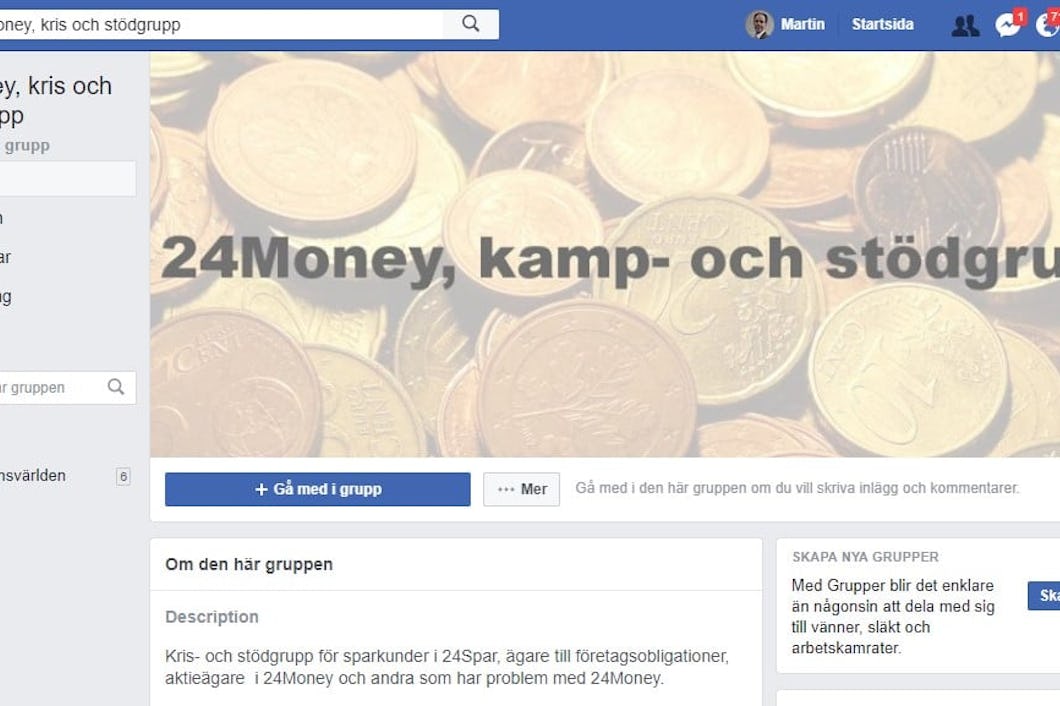Open the sidebar item with badge 6
The height and width of the screenshot is (706, 1060).
(65, 476)
